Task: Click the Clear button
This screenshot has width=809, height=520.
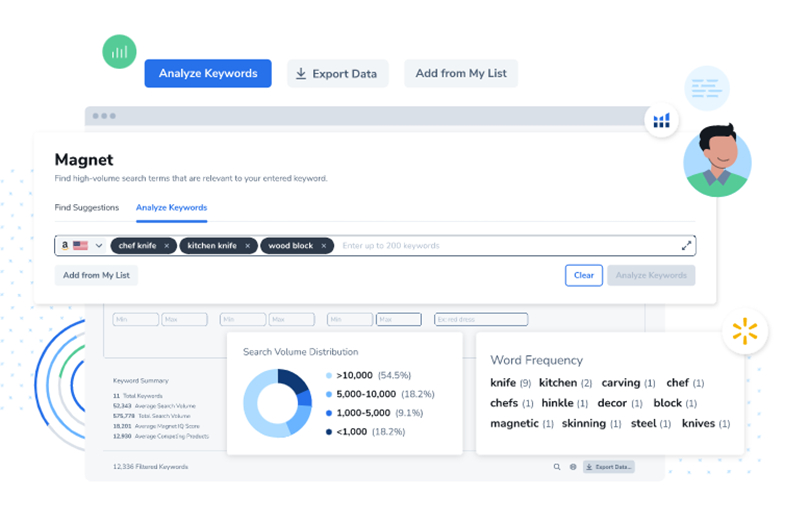Action: pos(584,275)
